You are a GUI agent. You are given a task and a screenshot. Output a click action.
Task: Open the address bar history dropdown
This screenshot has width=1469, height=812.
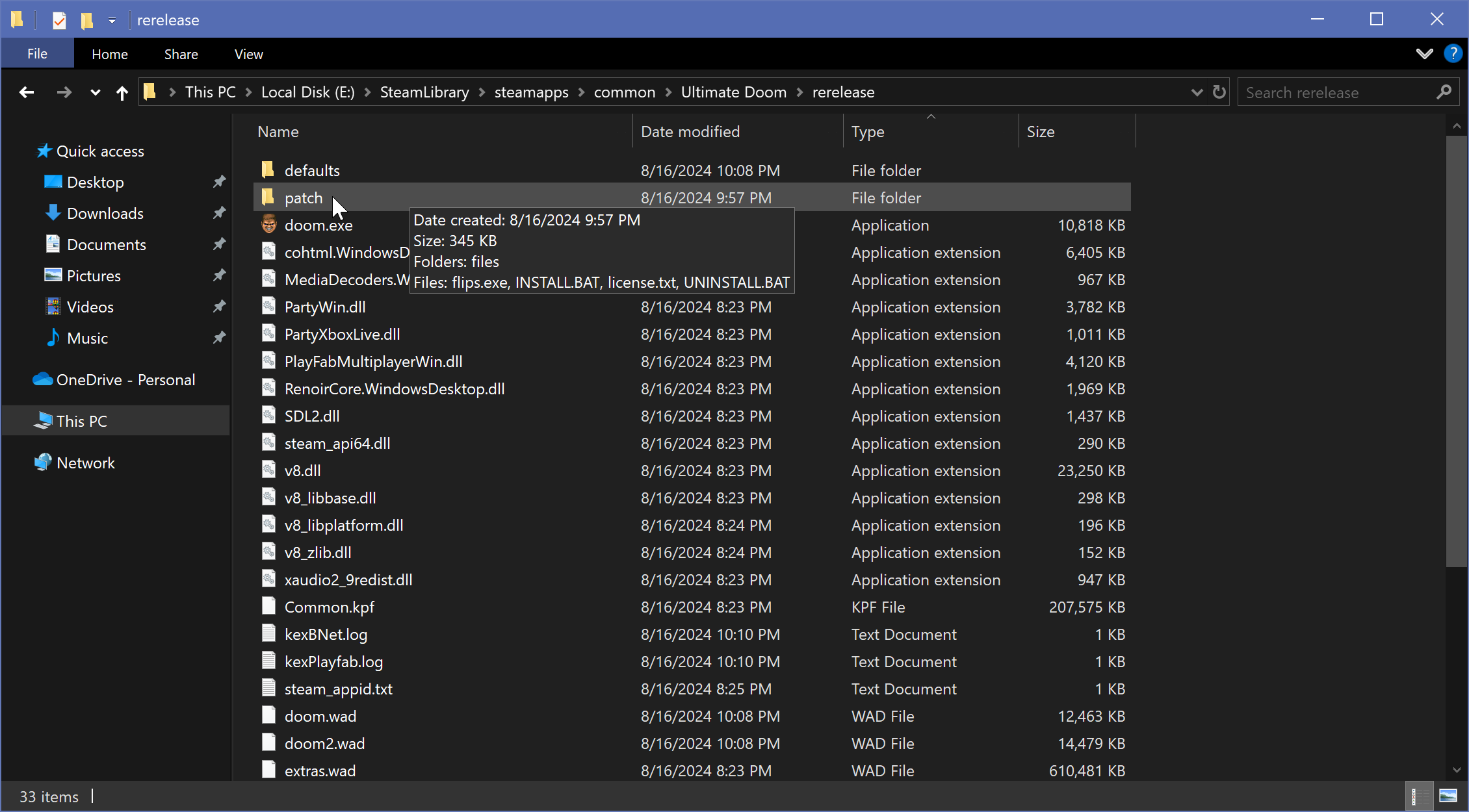(1197, 92)
